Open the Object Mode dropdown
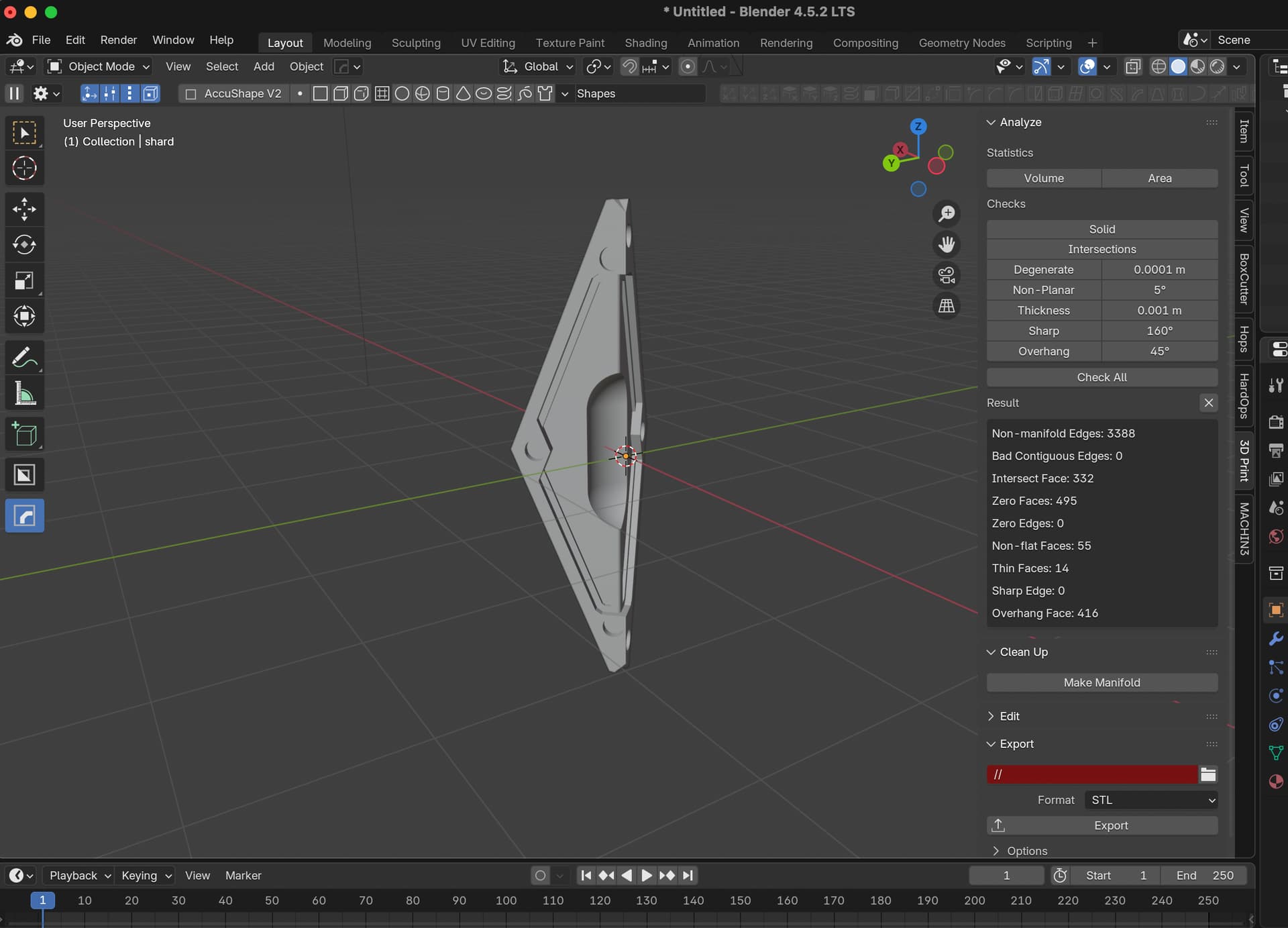 click(x=99, y=66)
